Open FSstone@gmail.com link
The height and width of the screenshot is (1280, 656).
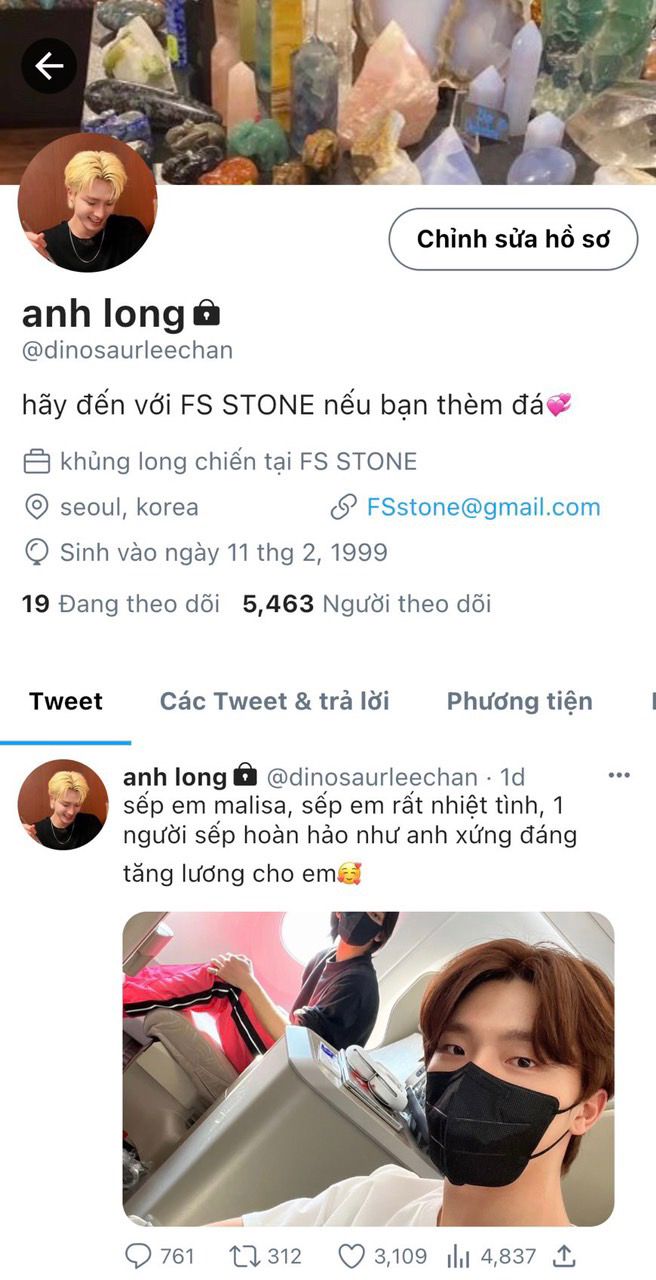483,507
